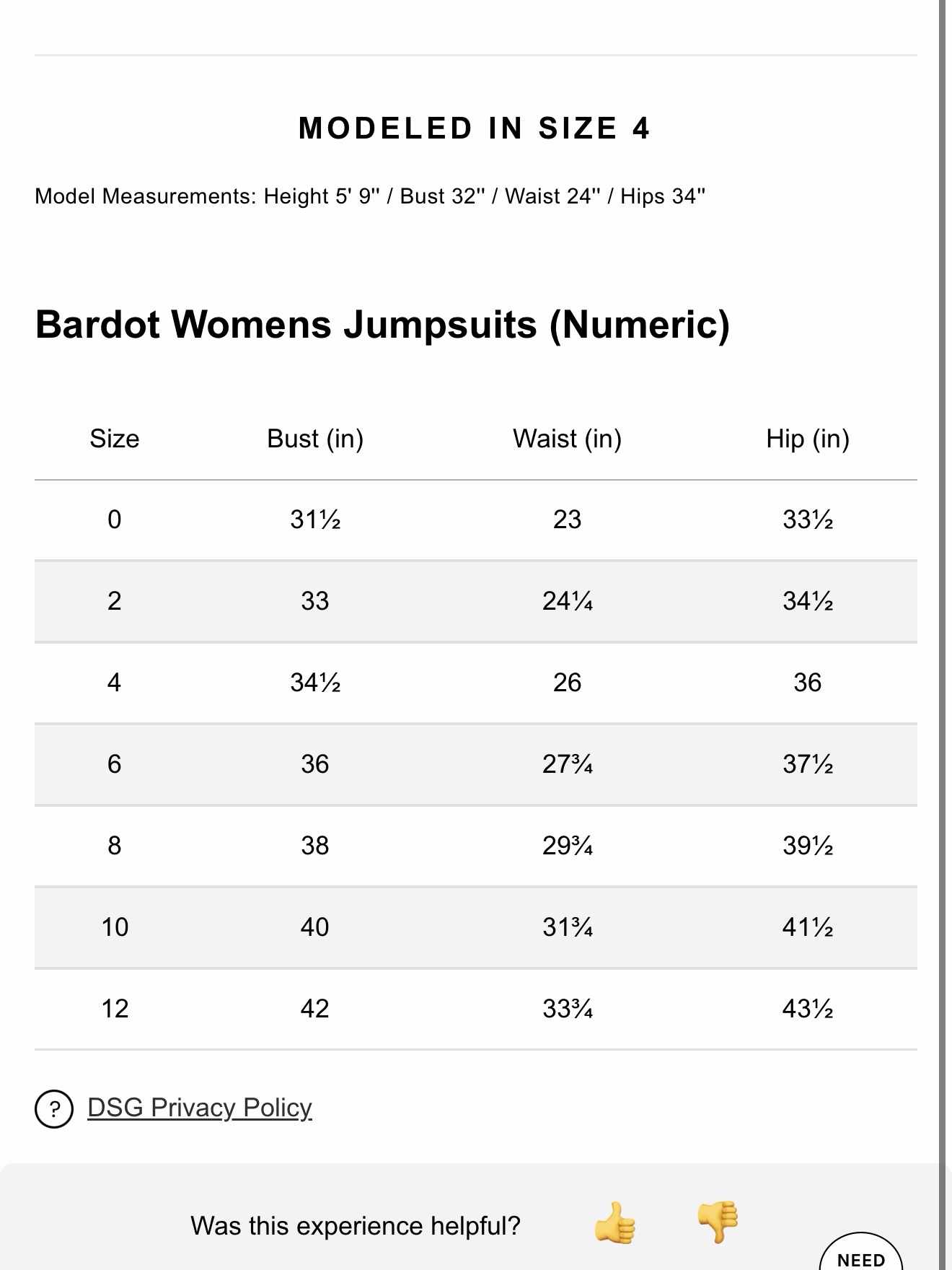Select the size 12 row

pyautogui.click(x=476, y=1009)
